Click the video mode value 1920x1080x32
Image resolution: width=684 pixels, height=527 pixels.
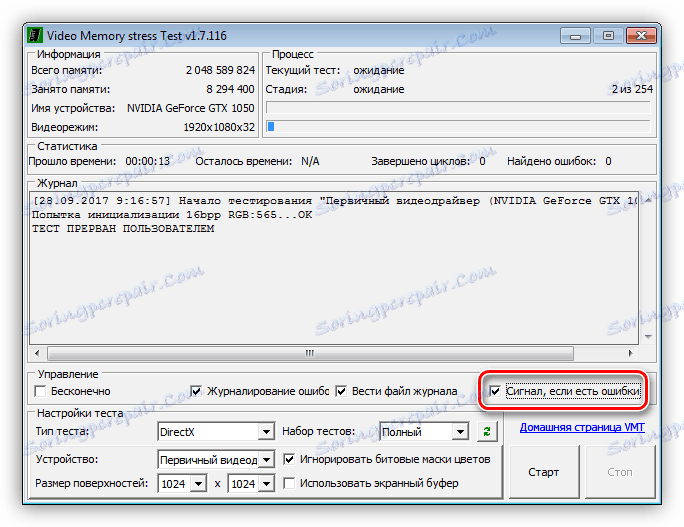pos(219,127)
